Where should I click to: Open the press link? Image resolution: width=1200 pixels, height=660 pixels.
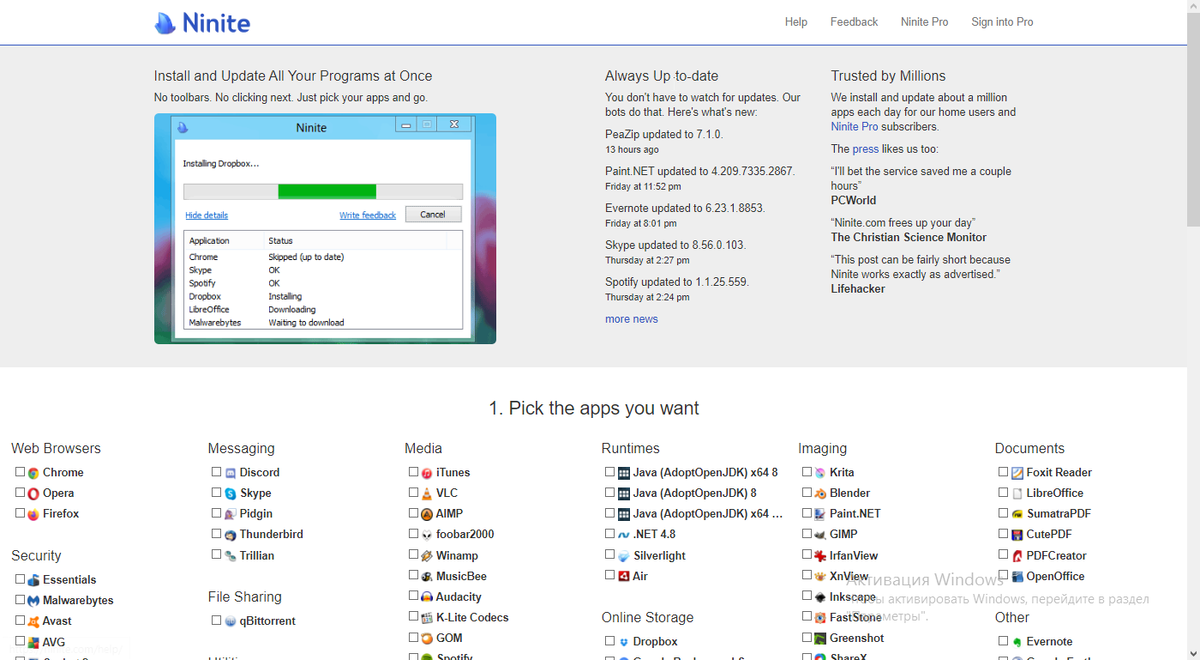point(865,149)
